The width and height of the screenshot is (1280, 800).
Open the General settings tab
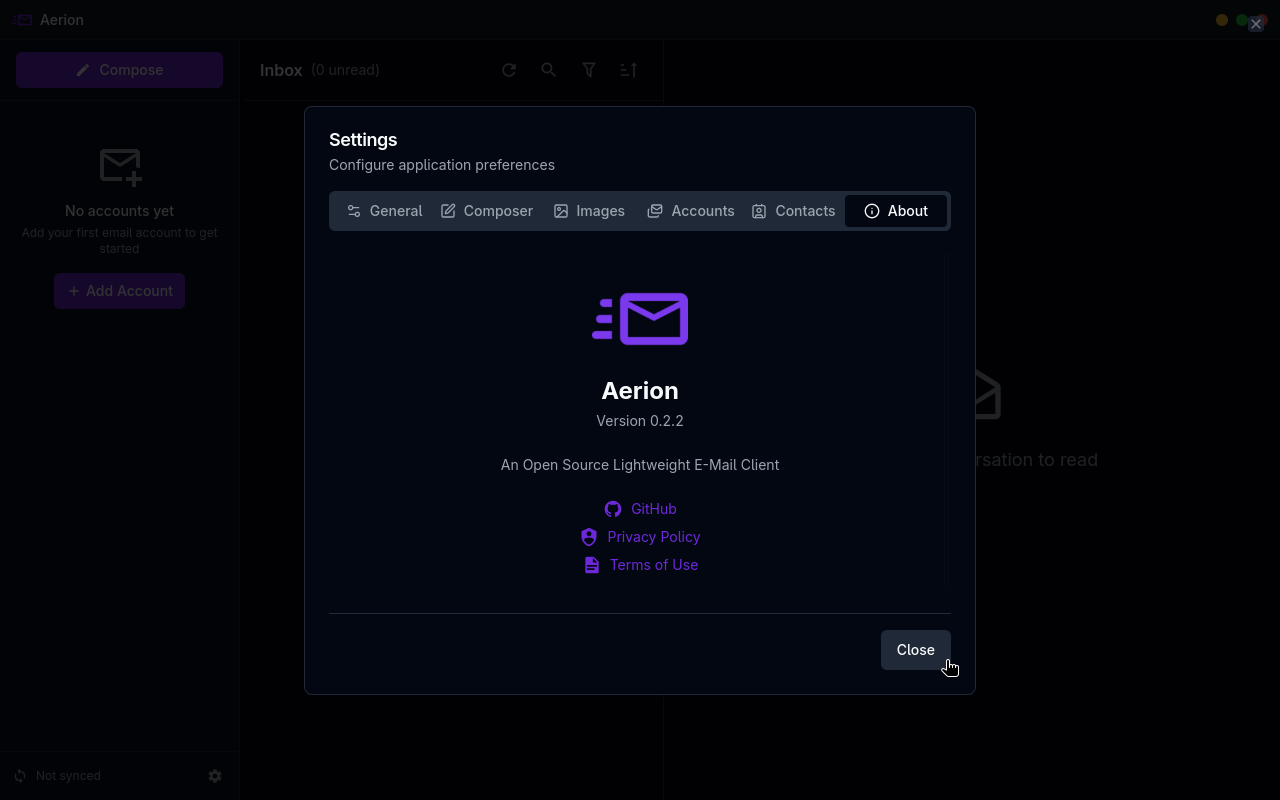385,211
